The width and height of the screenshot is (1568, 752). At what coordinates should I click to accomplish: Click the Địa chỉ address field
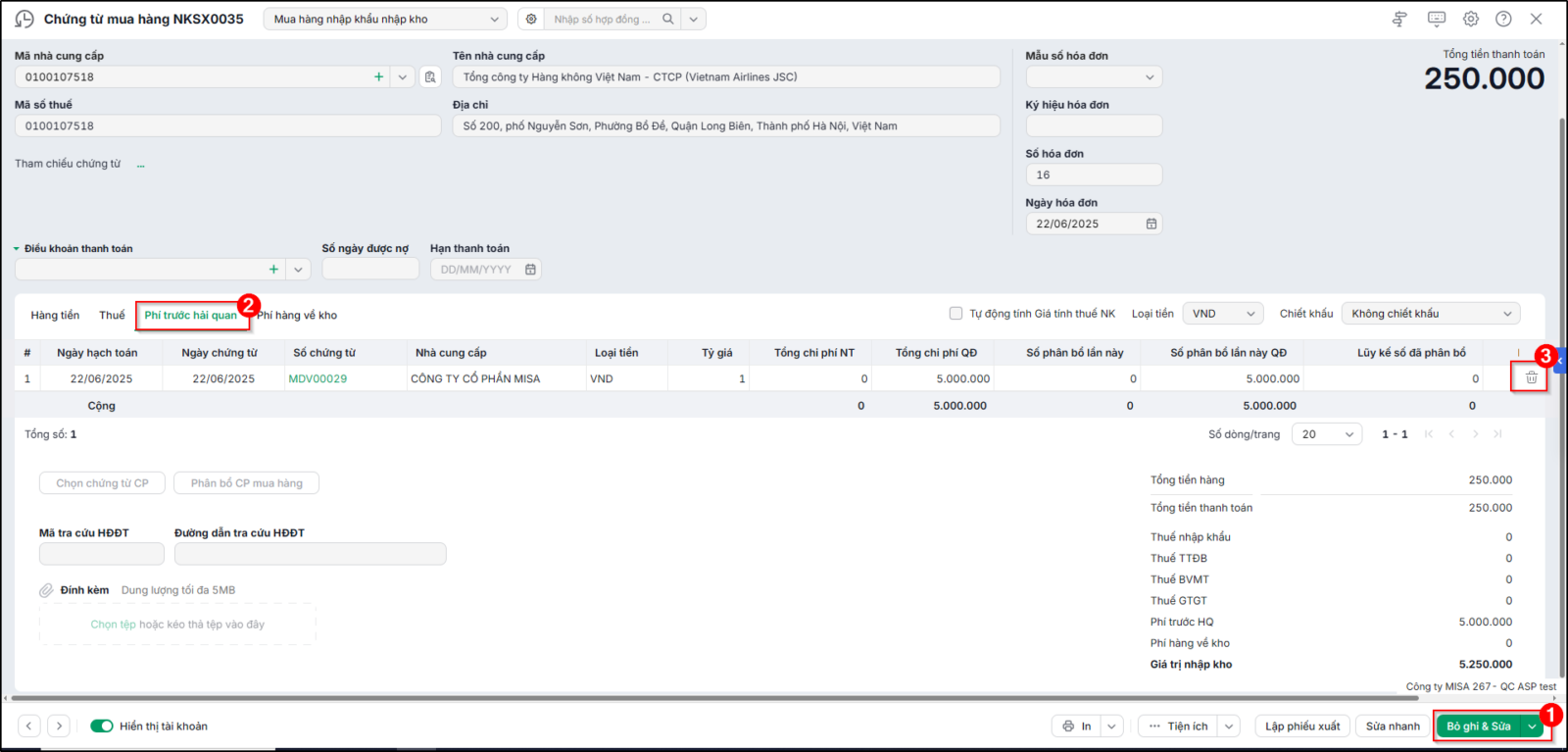tap(726, 125)
